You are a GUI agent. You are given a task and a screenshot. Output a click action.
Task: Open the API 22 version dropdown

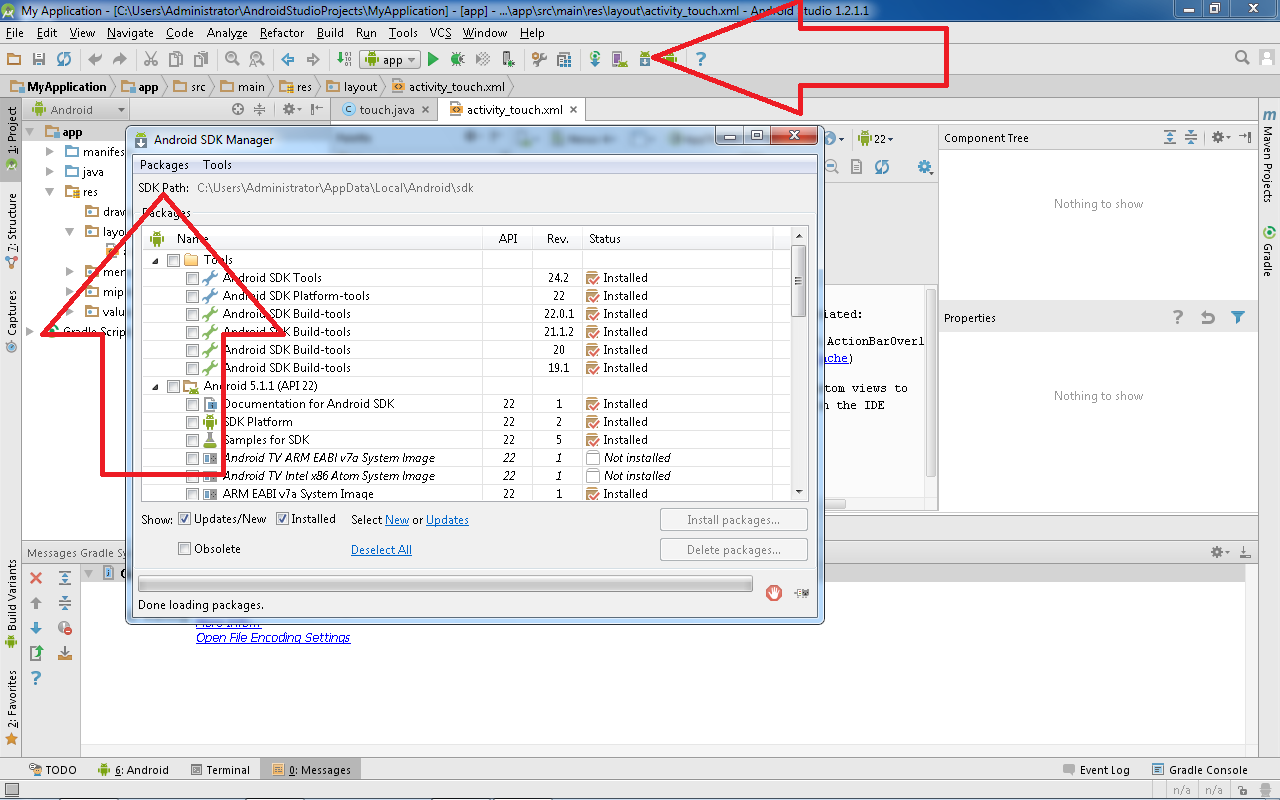(x=875, y=139)
